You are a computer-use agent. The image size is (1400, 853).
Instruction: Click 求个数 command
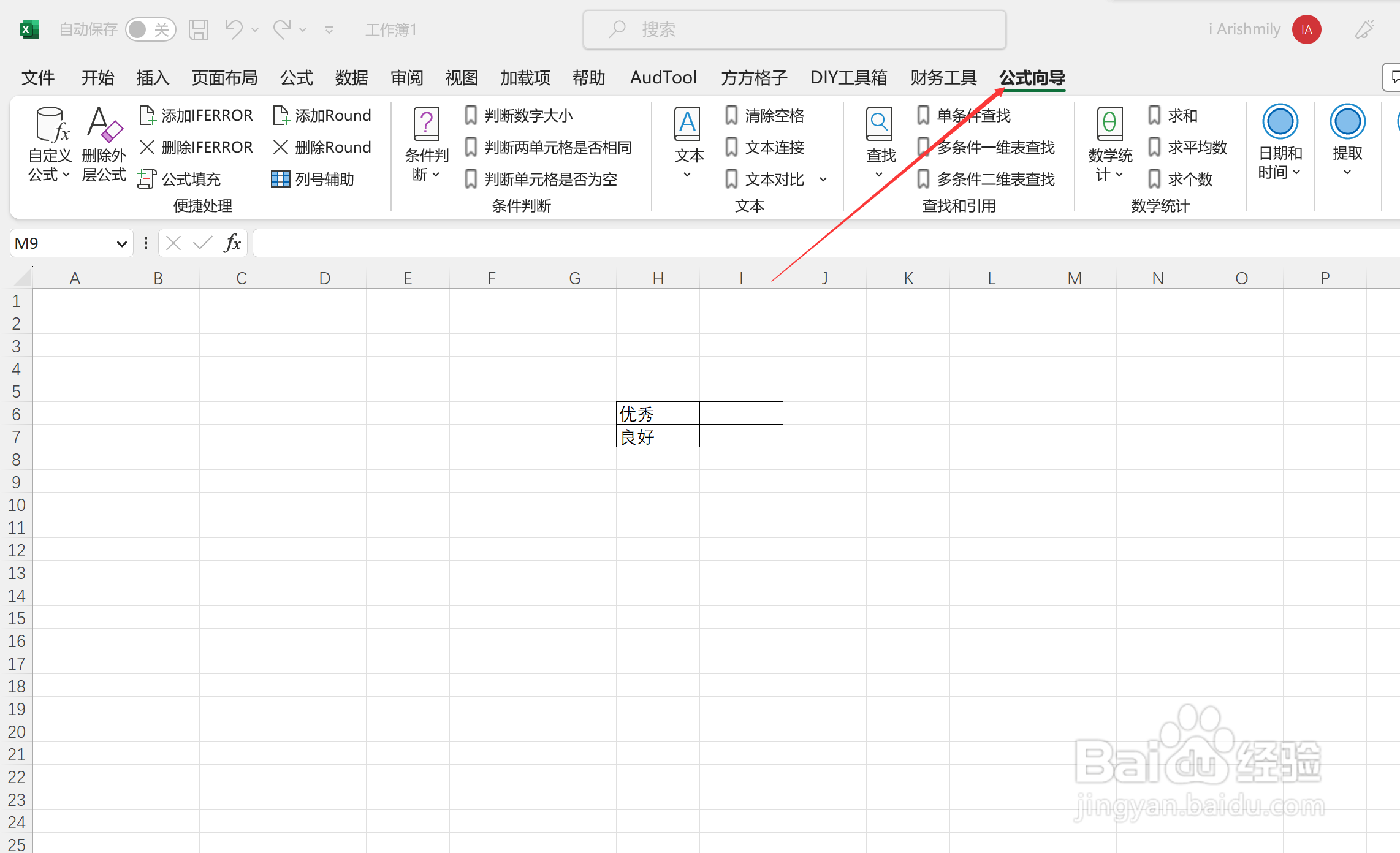click(1180, 179)
